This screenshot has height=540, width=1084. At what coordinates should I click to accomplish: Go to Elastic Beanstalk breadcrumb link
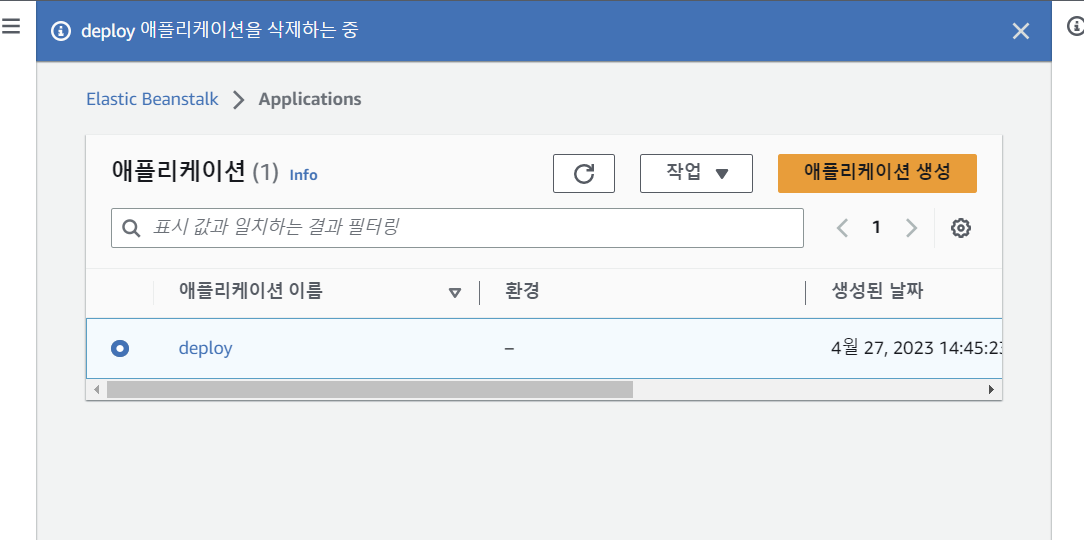coord(152,99)
